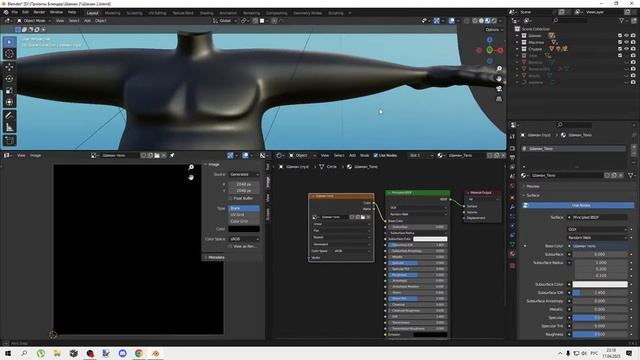Screen dimensions: 640x360
Task: Hide first collection with its eye icon
Action: pos(626,36)
